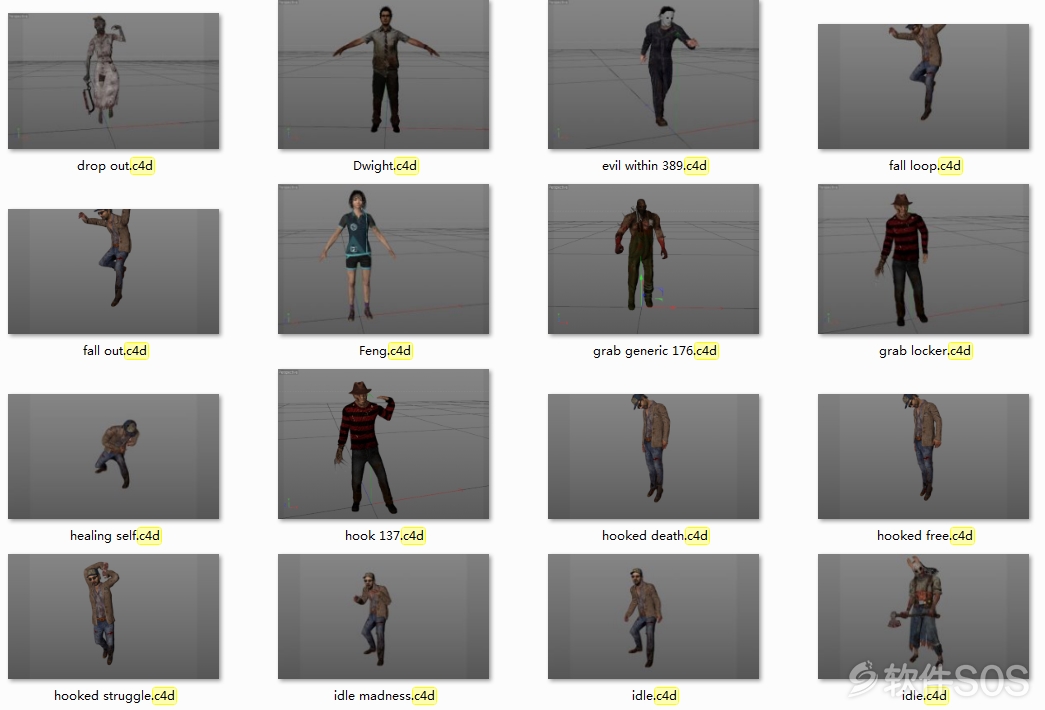Click the file name "hook 137.c4d"
Image resolution: width=1045 pixels, height=710 pixels.
coord(384,535)
